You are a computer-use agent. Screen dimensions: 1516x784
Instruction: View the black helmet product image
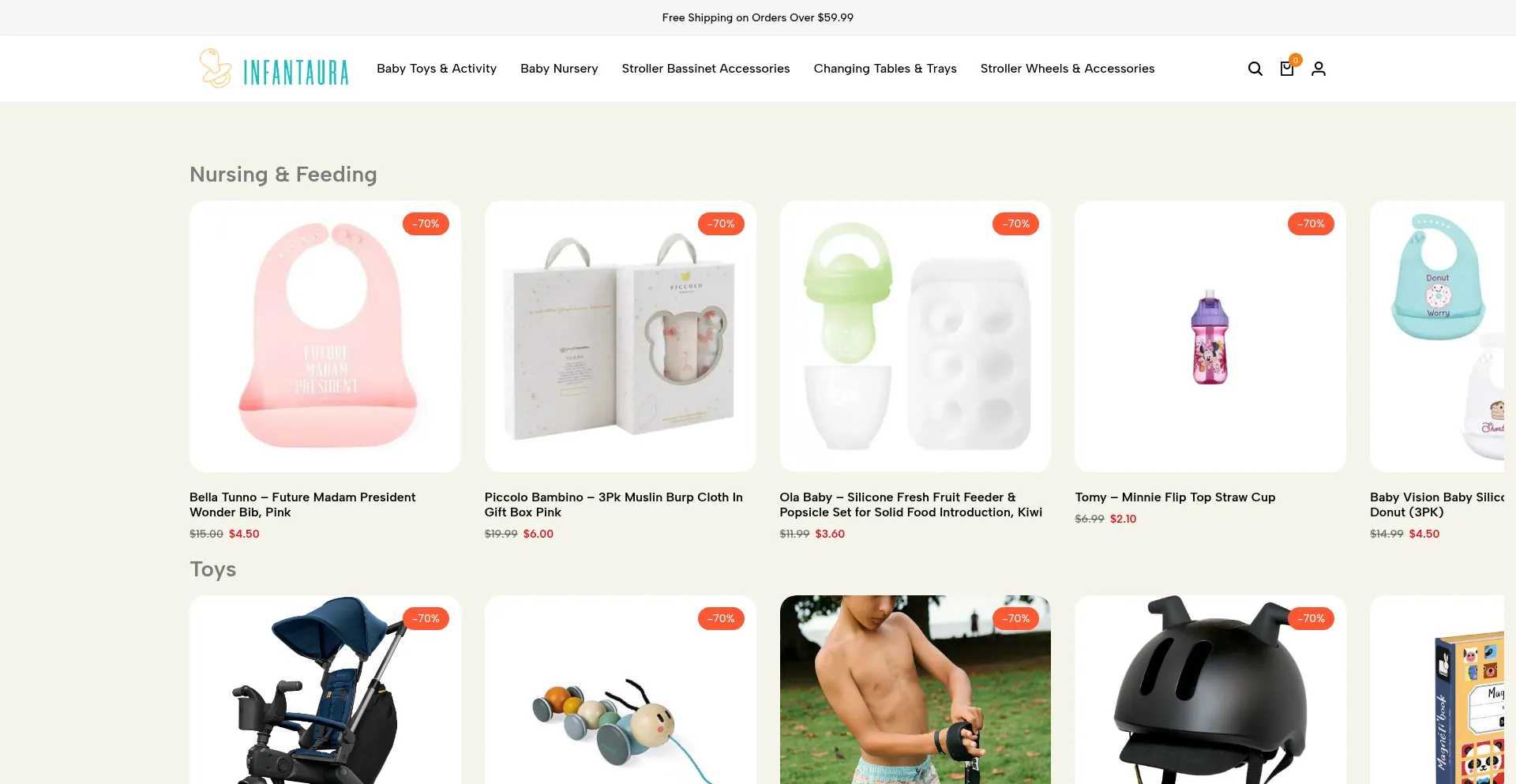point(1210,690)
